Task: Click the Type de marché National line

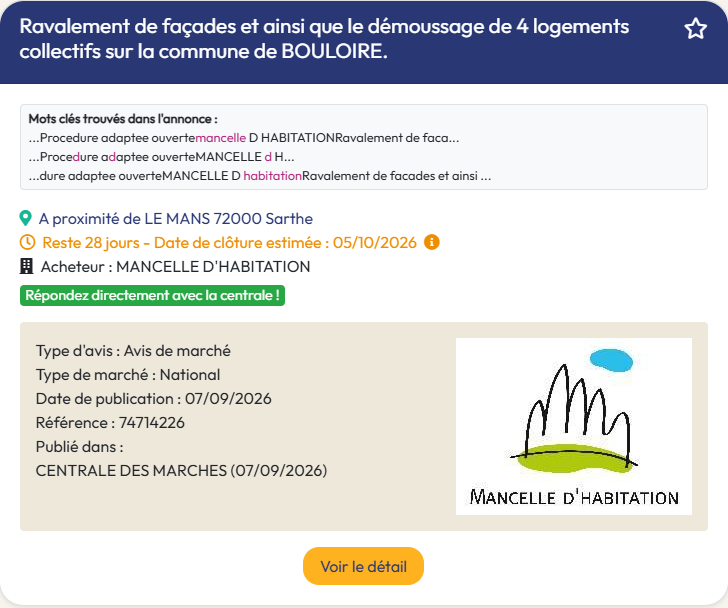Action: 128,375
